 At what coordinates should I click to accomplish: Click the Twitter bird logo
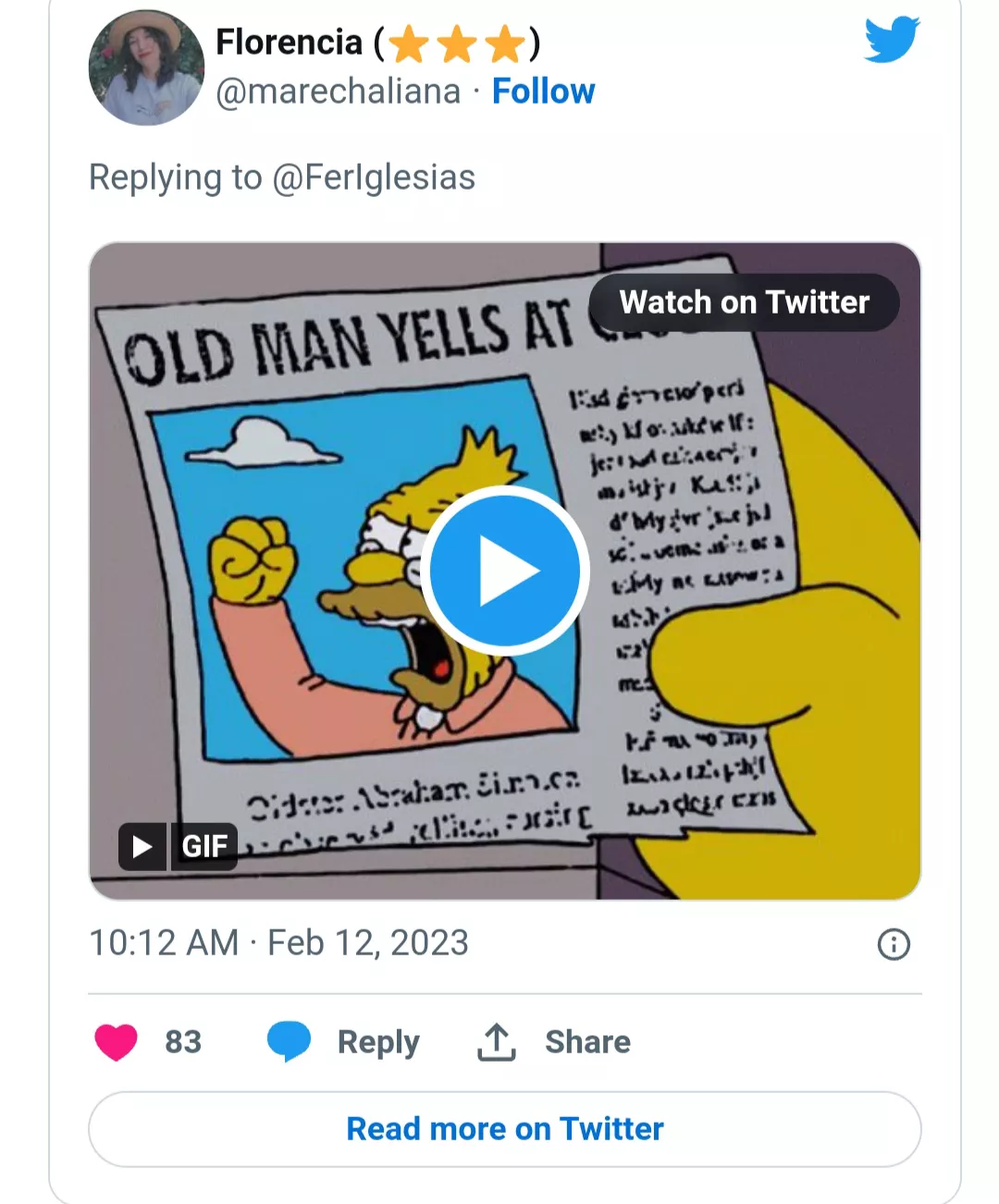click(892, 40)
